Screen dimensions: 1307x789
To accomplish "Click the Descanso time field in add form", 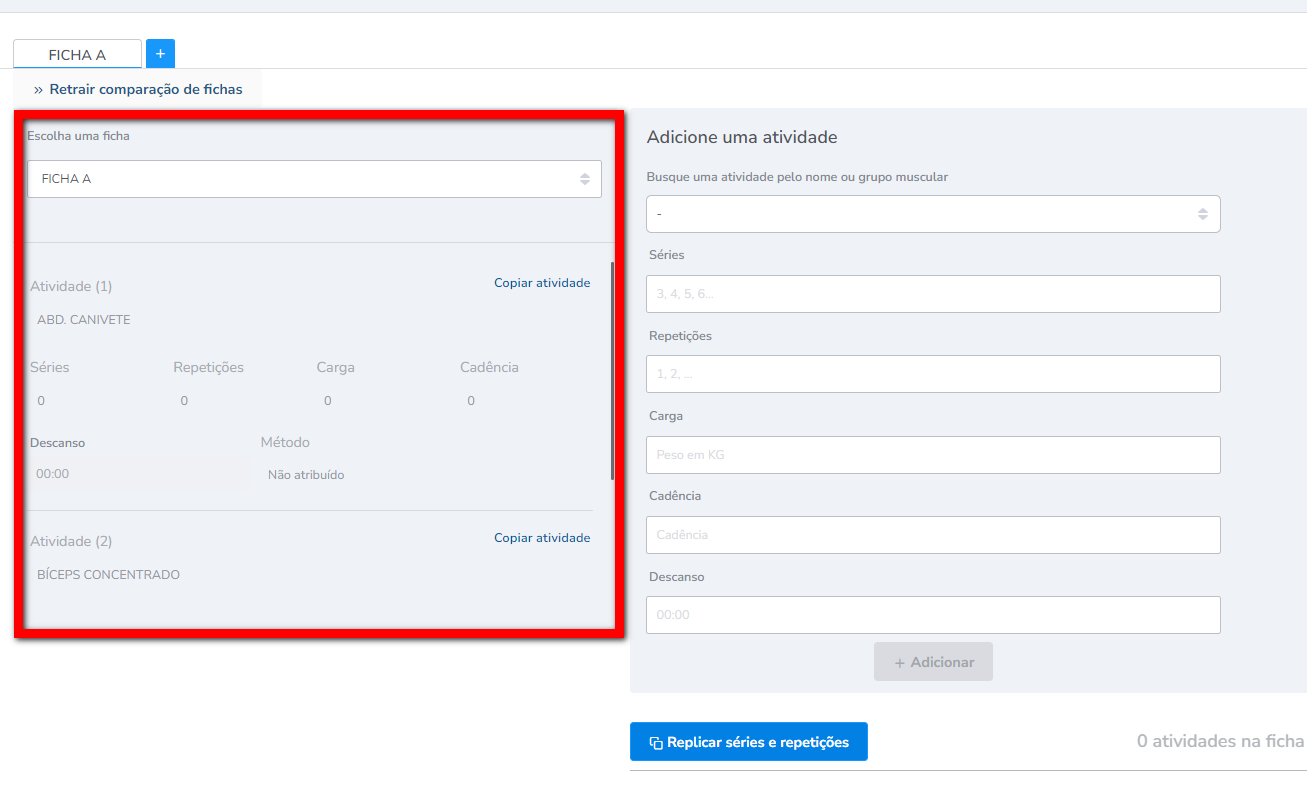I will click(x=932, y=615).
